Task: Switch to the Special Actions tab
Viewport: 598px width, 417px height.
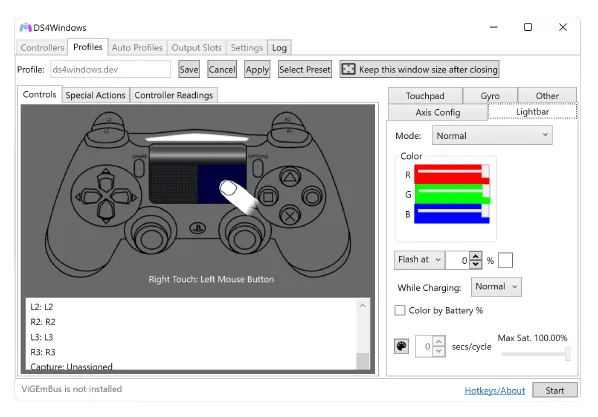Action: [x=95, y=95]
